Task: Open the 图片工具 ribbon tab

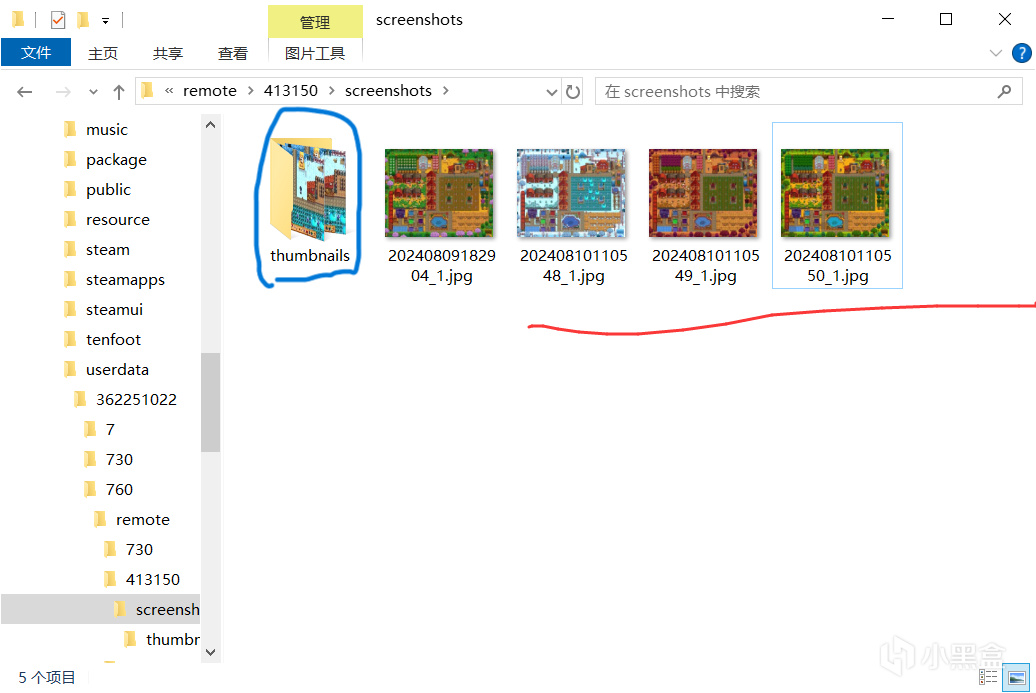Action: pos(315,54)
